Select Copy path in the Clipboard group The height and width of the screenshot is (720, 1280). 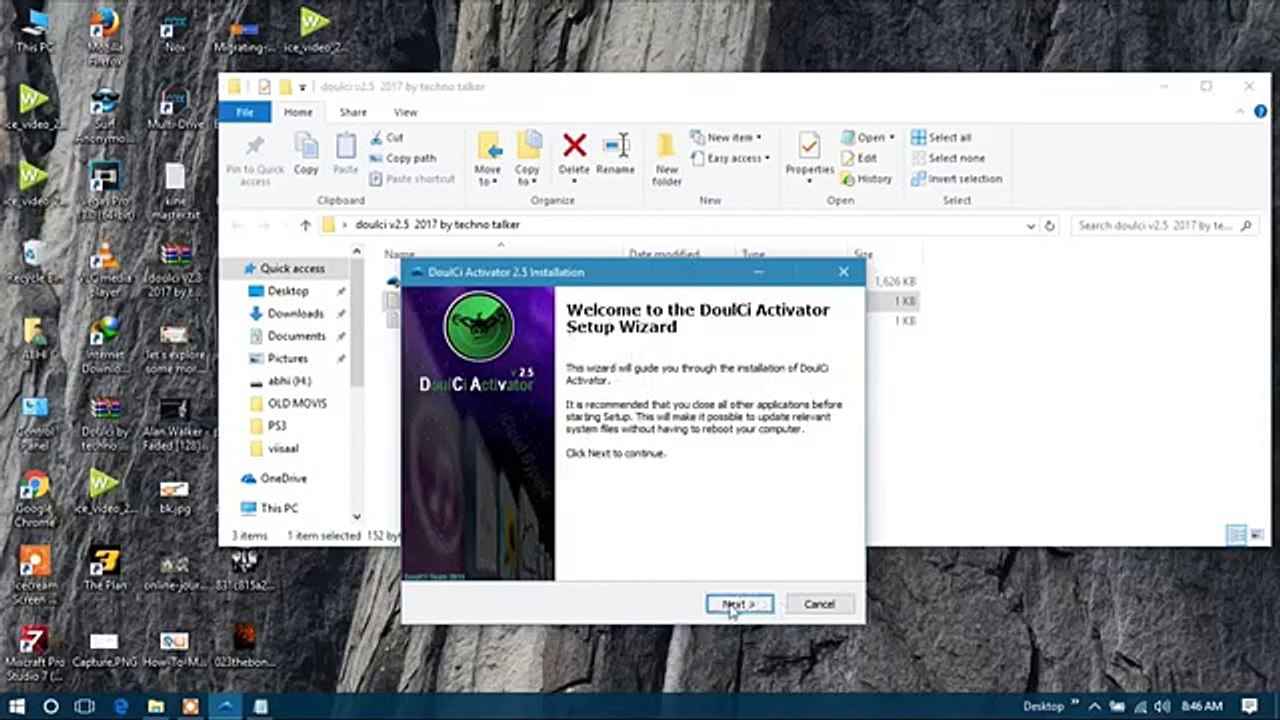[x=403, y=158]
